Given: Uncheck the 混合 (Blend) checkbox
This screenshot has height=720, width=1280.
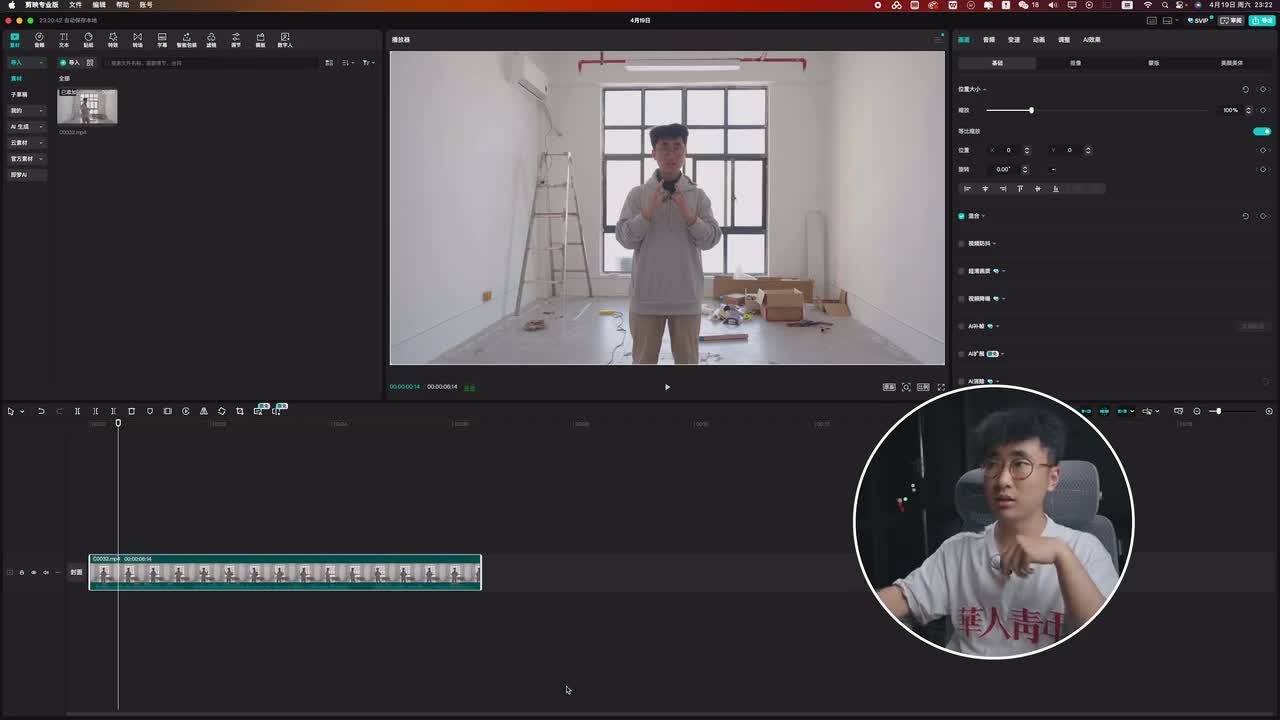Looking at the screenshot, I should point(962,216).
